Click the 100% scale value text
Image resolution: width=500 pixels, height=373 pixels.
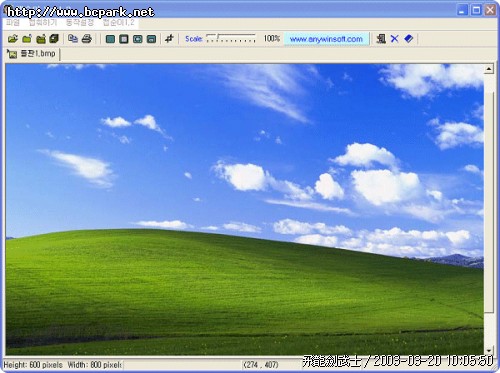point(272,39)
